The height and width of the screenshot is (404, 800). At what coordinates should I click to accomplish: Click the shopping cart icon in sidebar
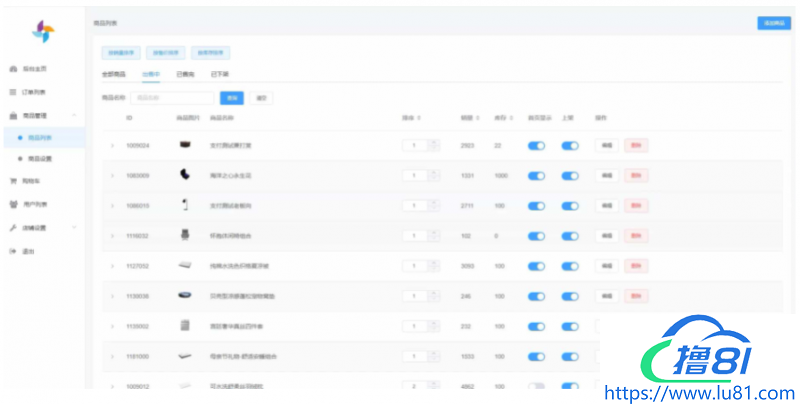coord(13,181)
